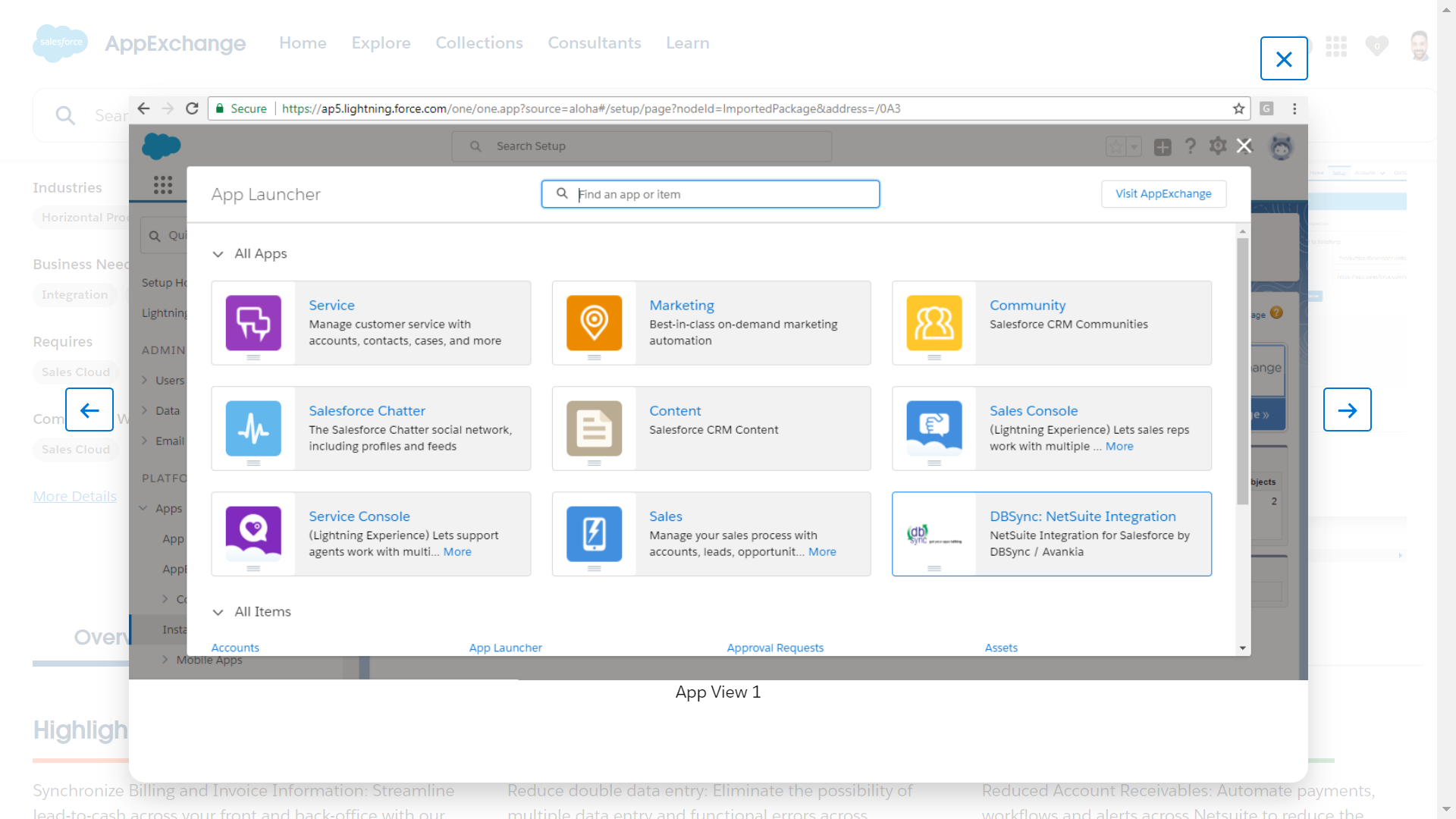Click the Salesforce cloud logo in Setup

[x=162, y=146]
